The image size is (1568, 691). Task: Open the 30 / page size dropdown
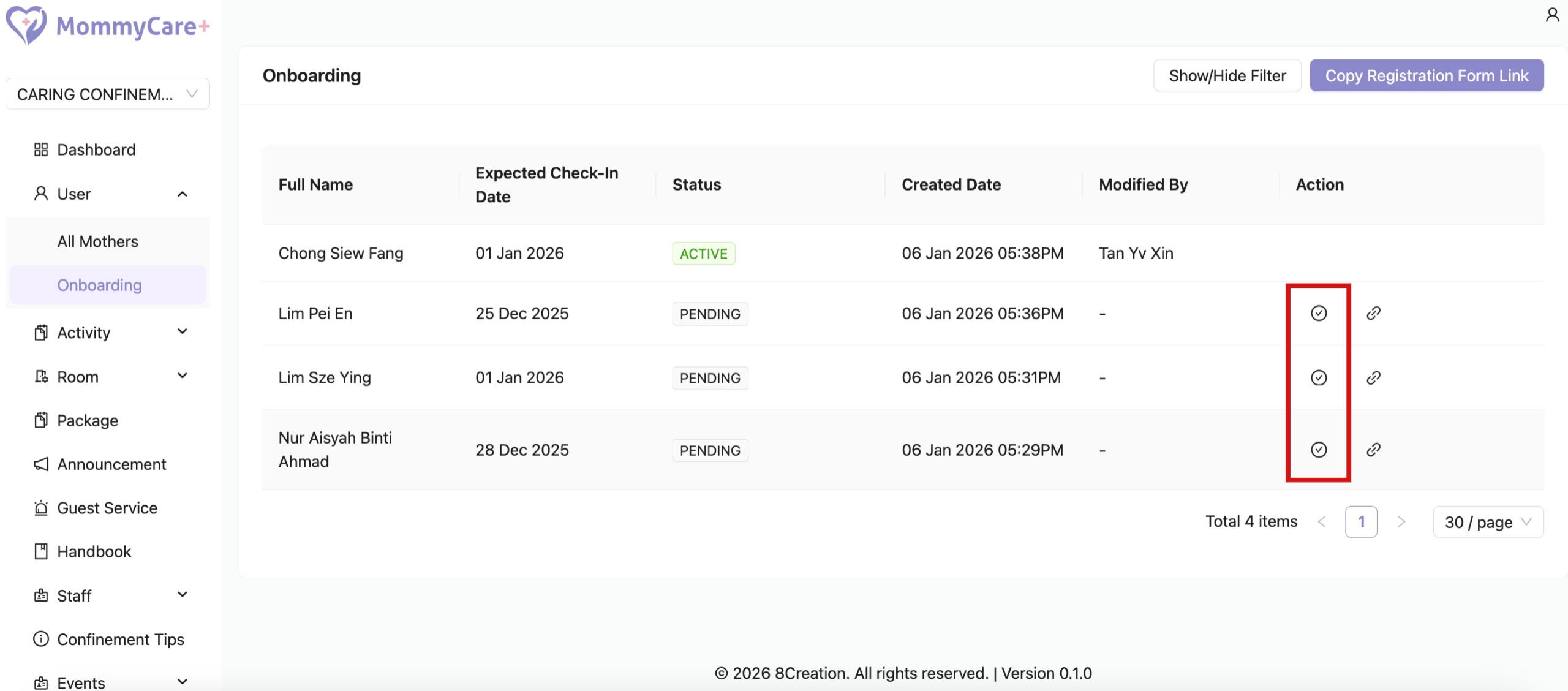click(x=1488, y=522)
